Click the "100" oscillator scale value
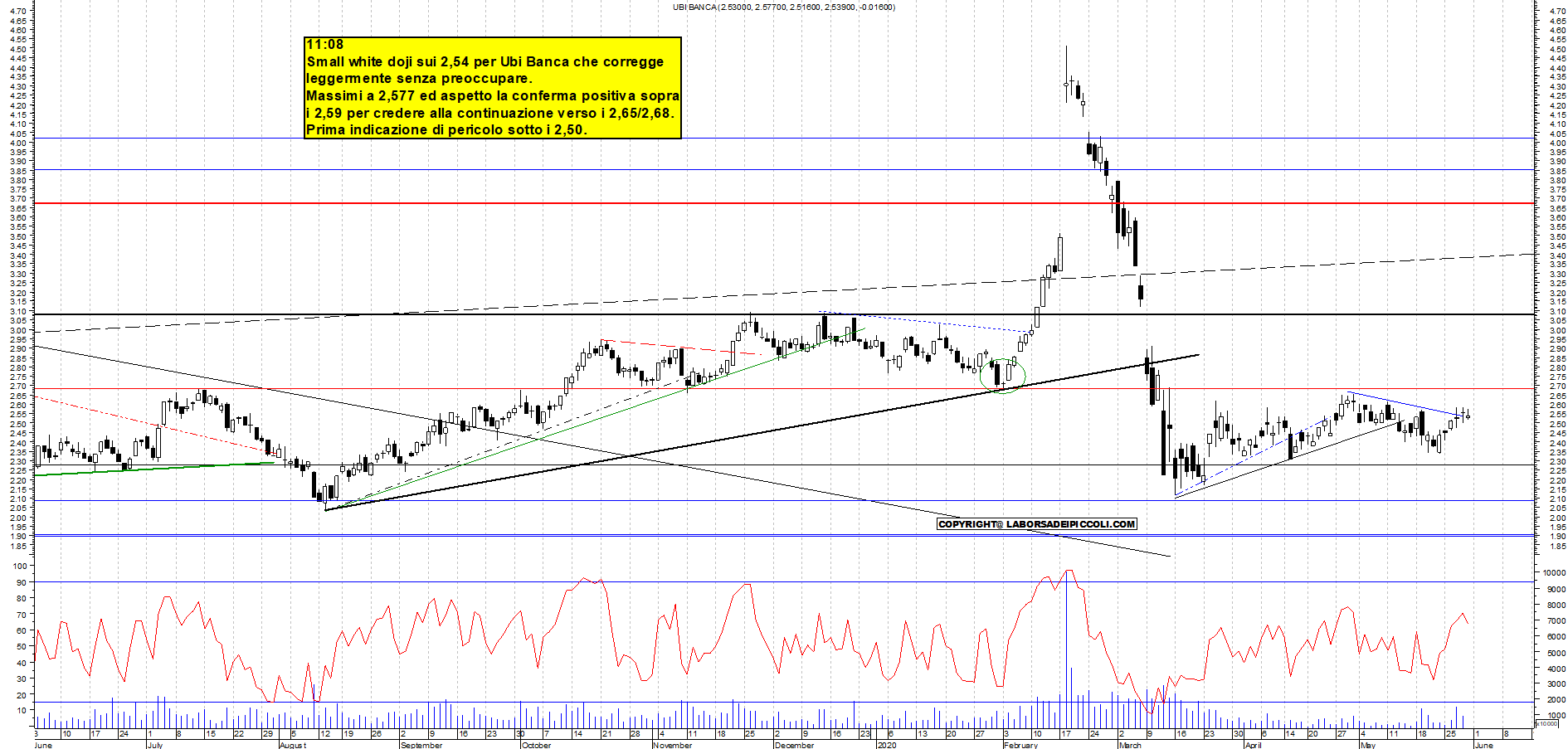1568x749 pixels. point(18,566)
